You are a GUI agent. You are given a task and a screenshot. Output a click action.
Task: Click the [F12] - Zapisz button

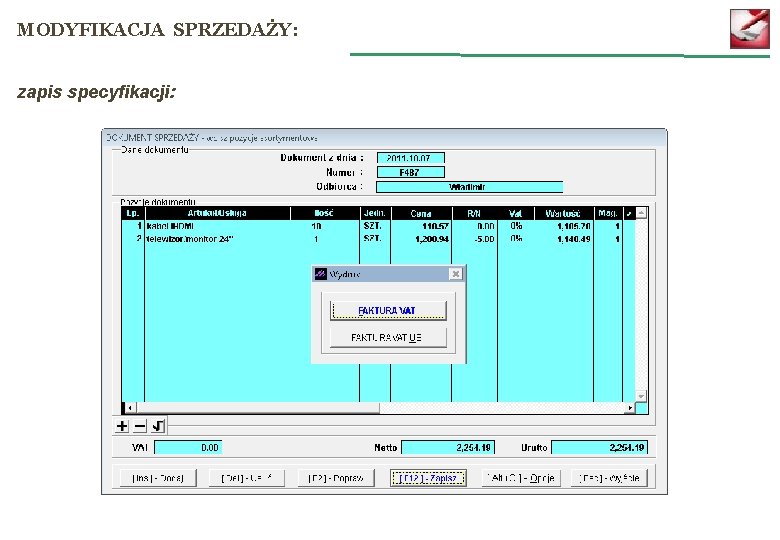[x=428, y=478]
